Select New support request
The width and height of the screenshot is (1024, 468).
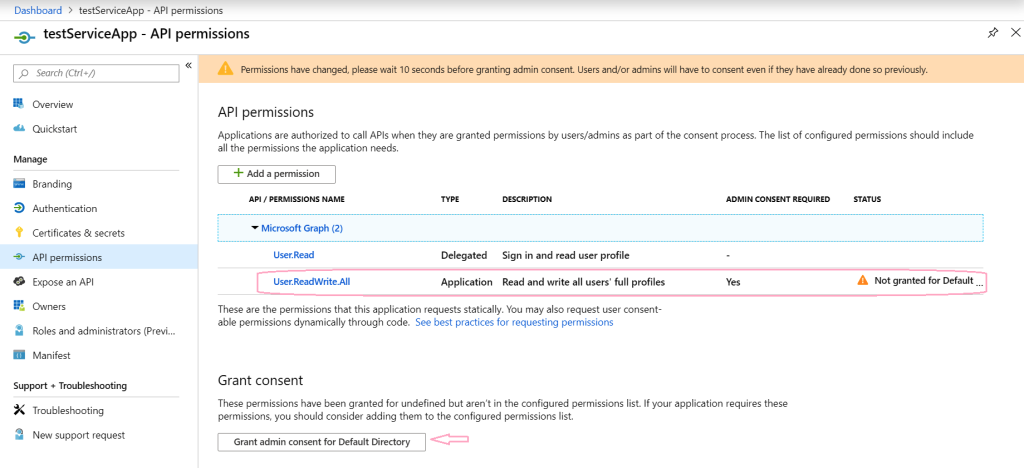pyautogui.click(x=79, y=435)
